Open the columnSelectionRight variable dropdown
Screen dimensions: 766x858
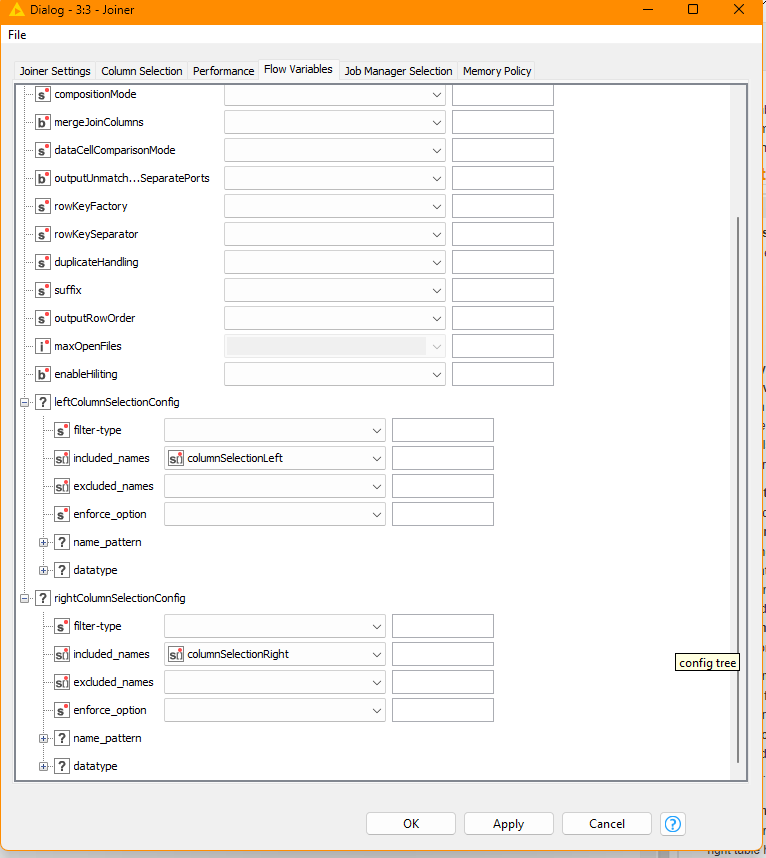point(376,654)
